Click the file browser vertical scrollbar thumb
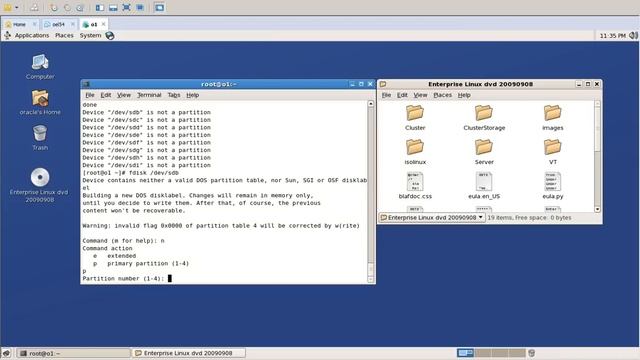The width and height of the screenshot is (640, 360). [598, 130]
